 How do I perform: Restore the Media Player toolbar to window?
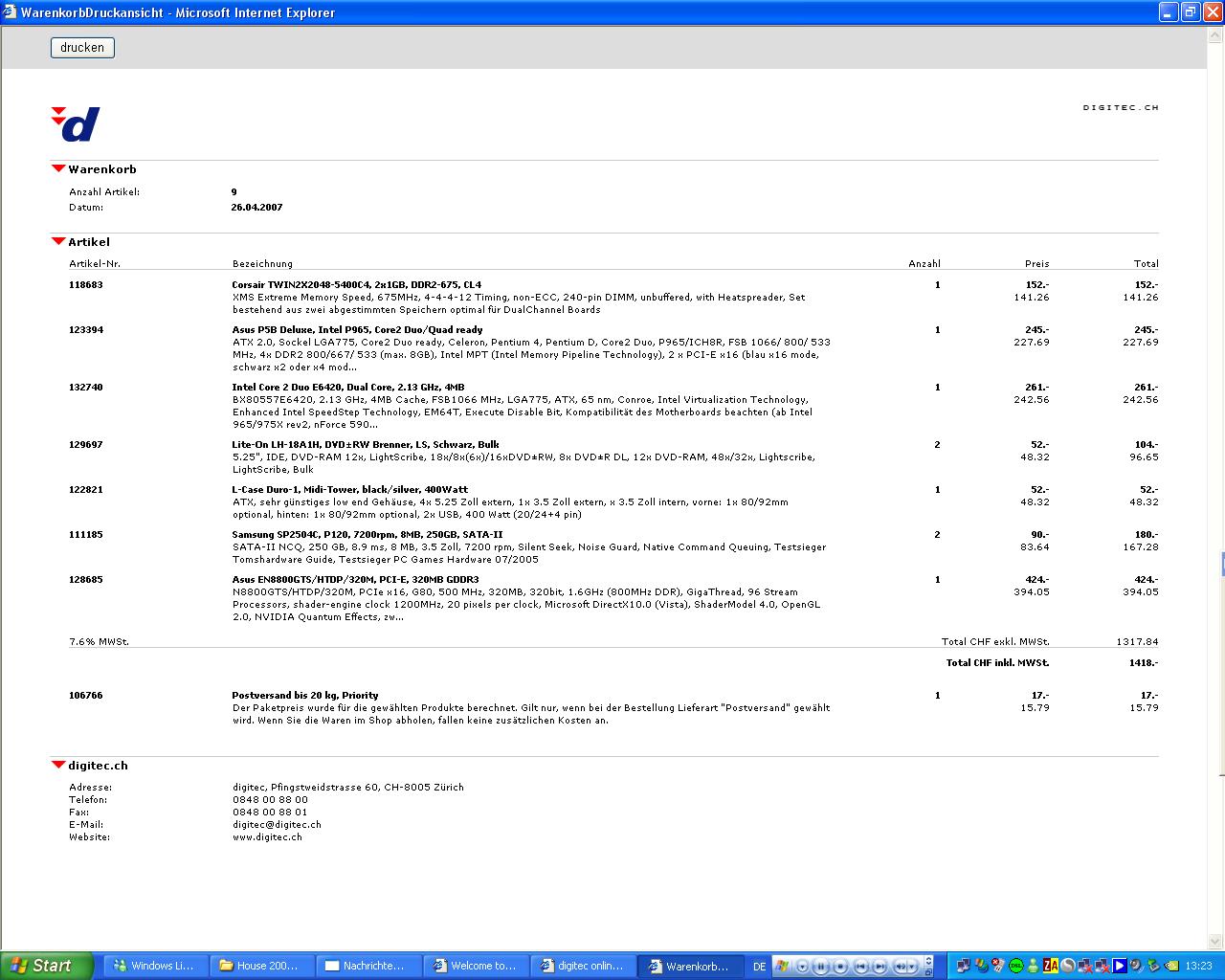coord(928,972)
